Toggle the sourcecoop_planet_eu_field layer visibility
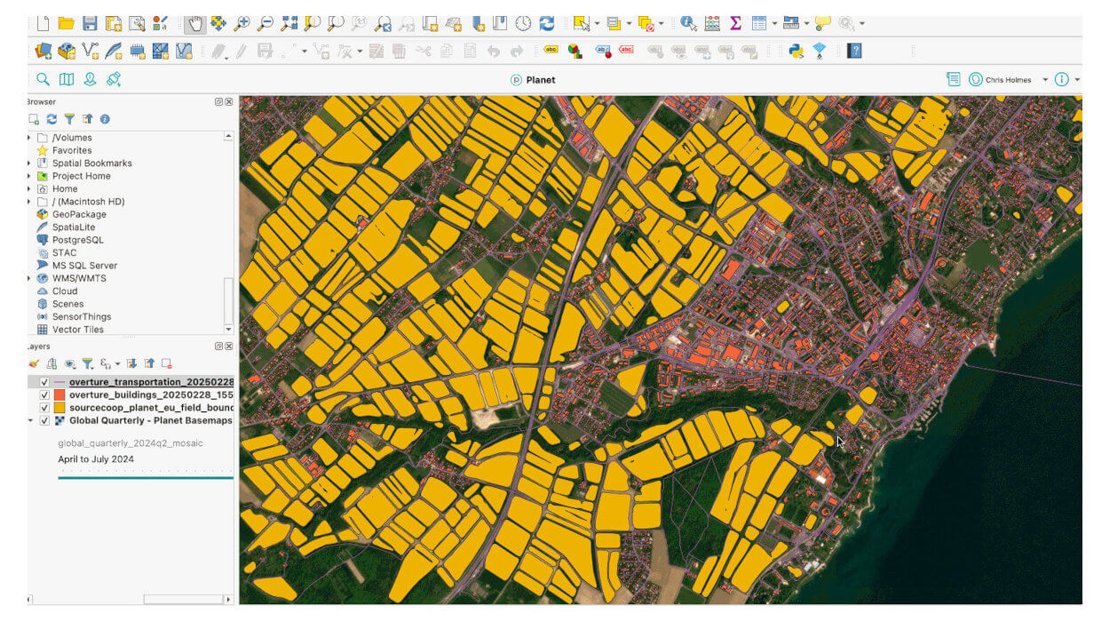Viewport: 1110px width, 622px height. click(45, 408)
